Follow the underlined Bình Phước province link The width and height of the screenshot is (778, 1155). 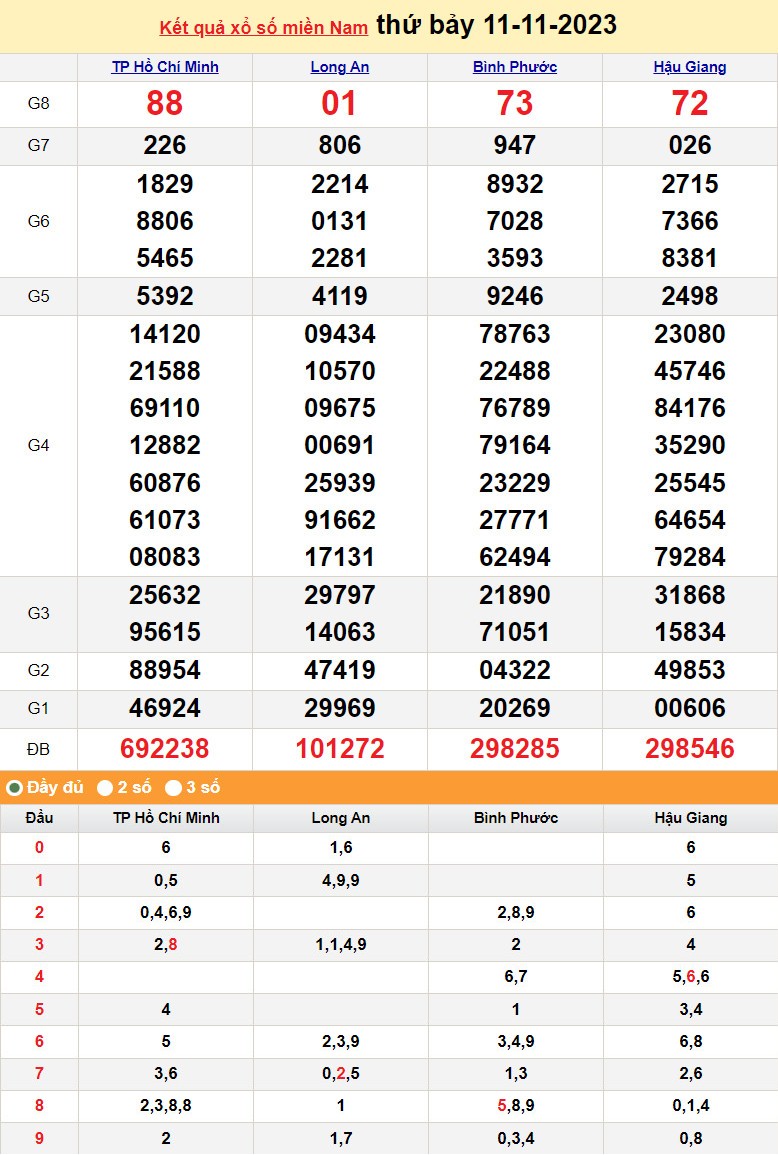pyautogui.click(x=515, y=67)
